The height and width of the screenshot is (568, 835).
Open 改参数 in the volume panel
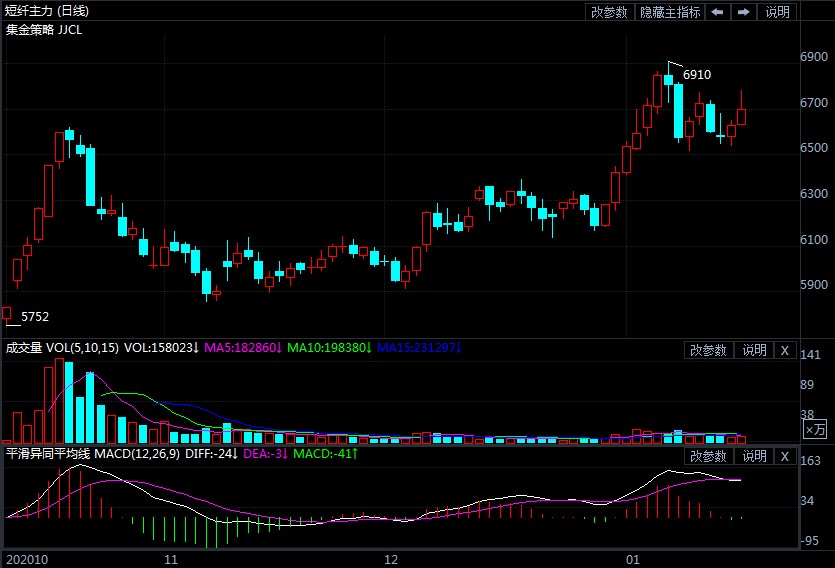(708, 350)
